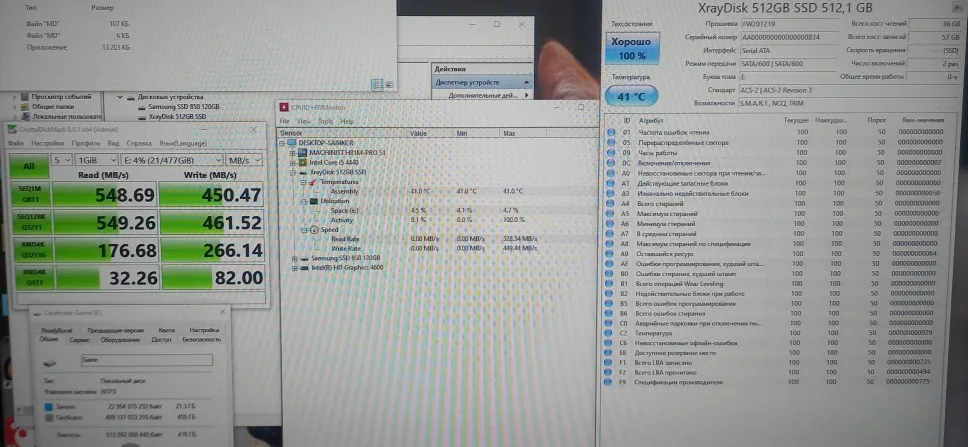968x447 pixels.
Task: Click the Sensor column header
Action: pyautogui.click(x=343, y=133)
